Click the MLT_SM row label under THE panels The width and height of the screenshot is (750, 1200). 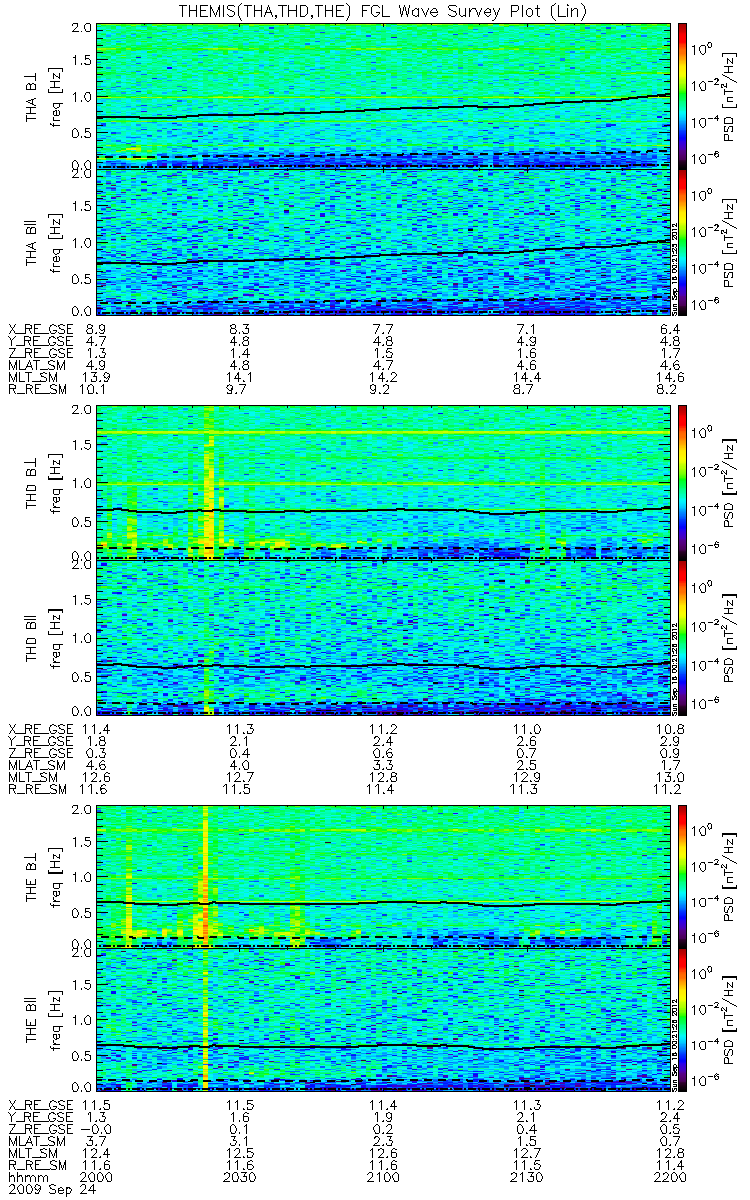coord(32,1153)
